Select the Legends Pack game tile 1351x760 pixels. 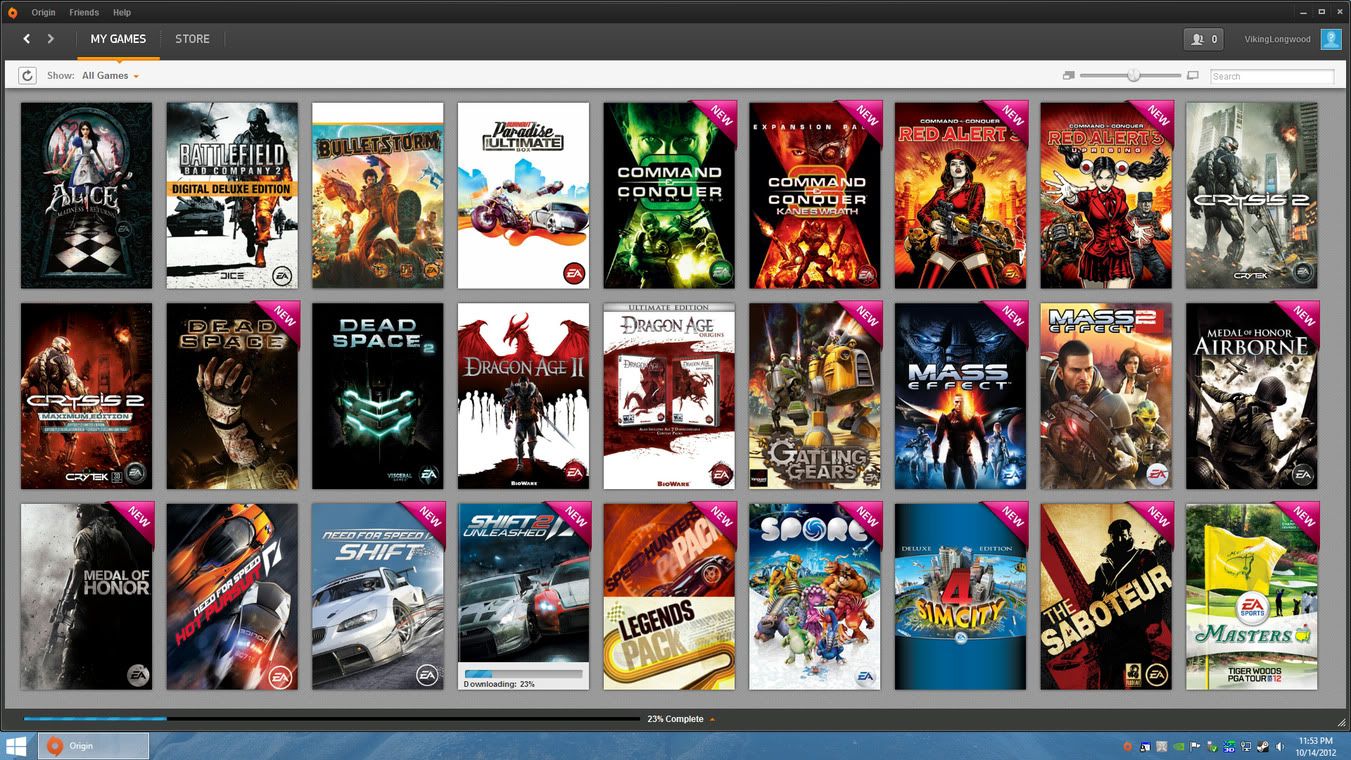[x=669, y=596]
